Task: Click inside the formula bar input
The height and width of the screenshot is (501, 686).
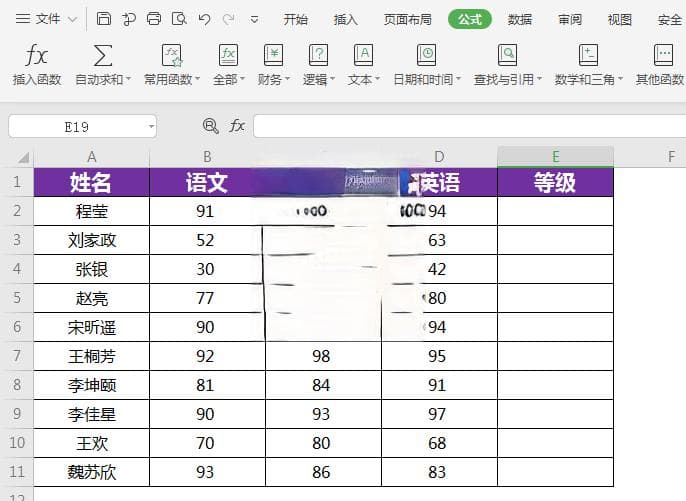Action: (469, 126)
